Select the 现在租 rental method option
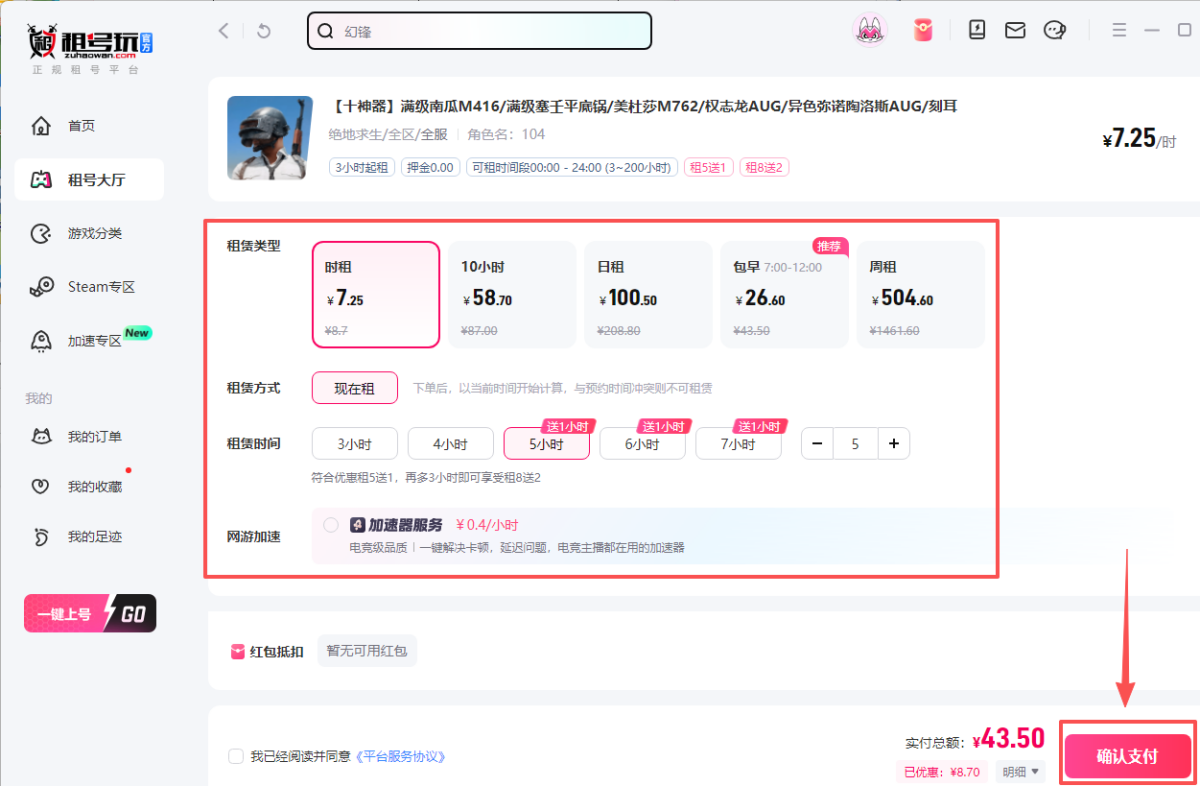This screenshot has height=786, width=1200. (354, 388)
